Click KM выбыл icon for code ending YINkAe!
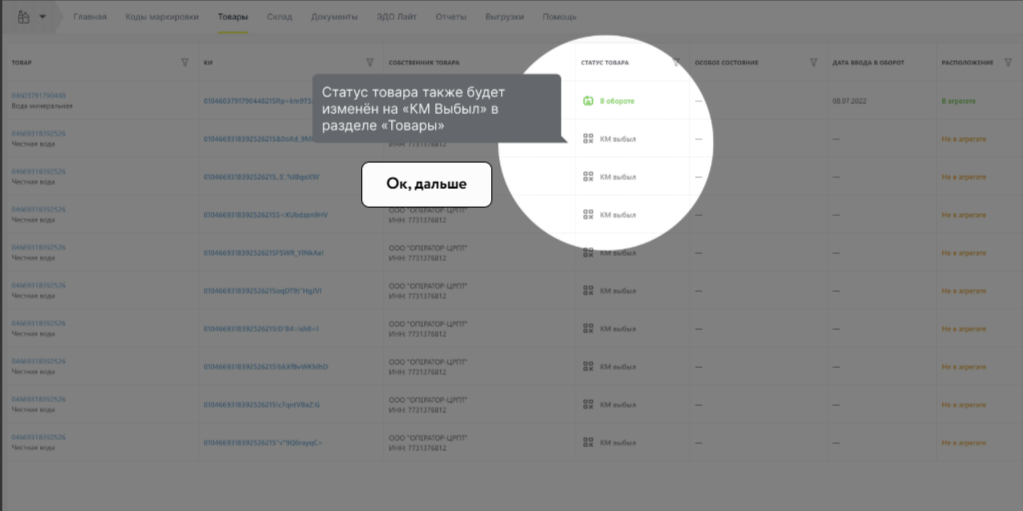This screenshot has width=1023, height=511. point(588,253)
